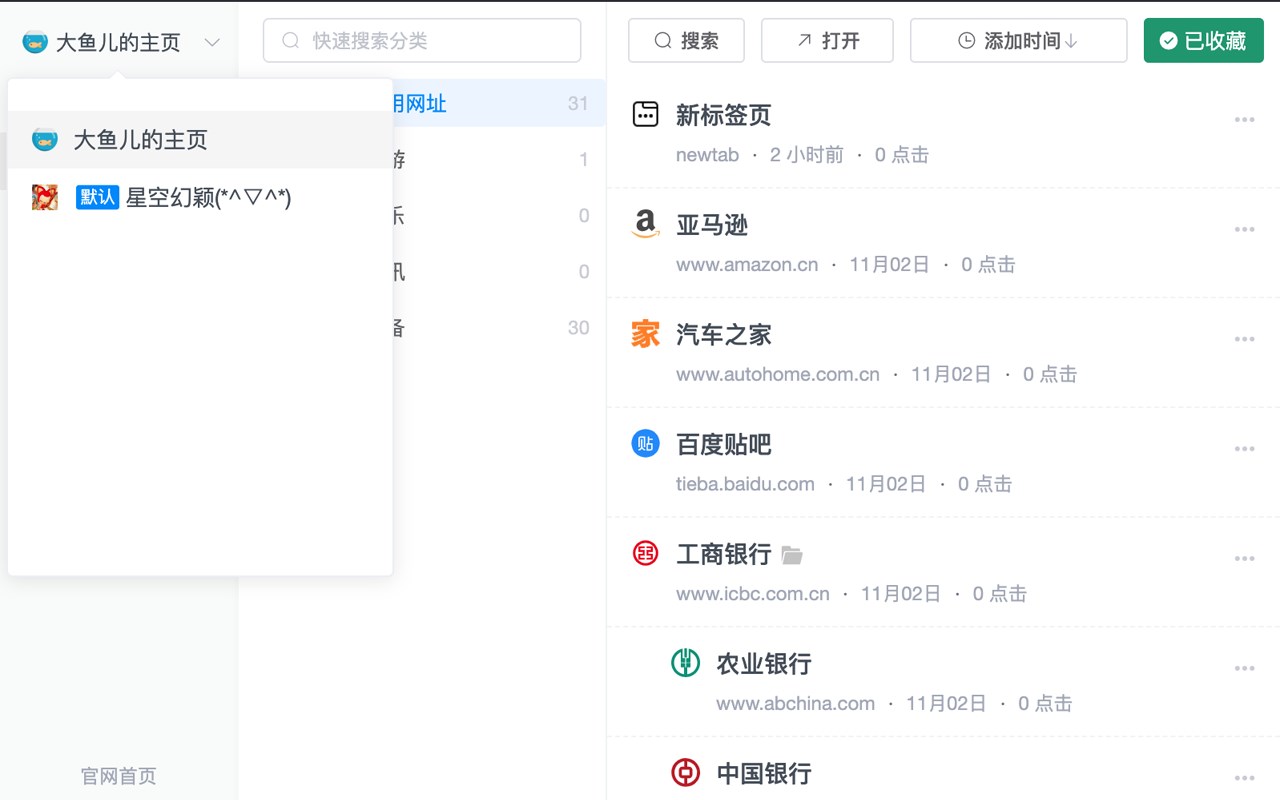Image resolution: width=1280 pixels, height=800 pixels.
Task: Select the category row showing count 1
Action: point(499,159)
